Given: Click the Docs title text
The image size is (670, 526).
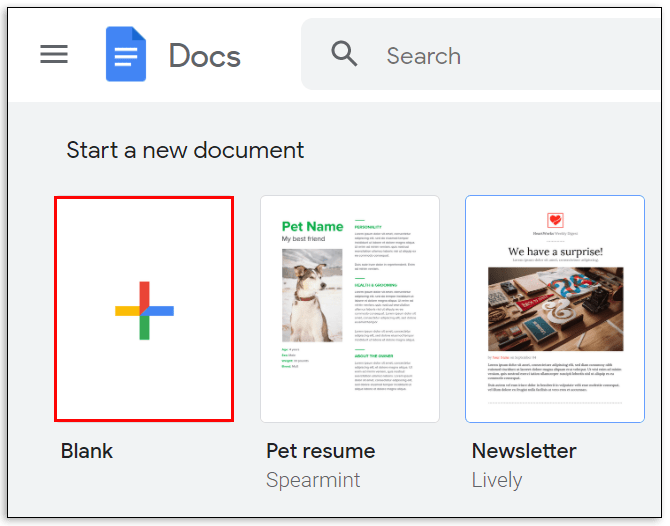Looking at the screenshot, I should coord(205,56).
